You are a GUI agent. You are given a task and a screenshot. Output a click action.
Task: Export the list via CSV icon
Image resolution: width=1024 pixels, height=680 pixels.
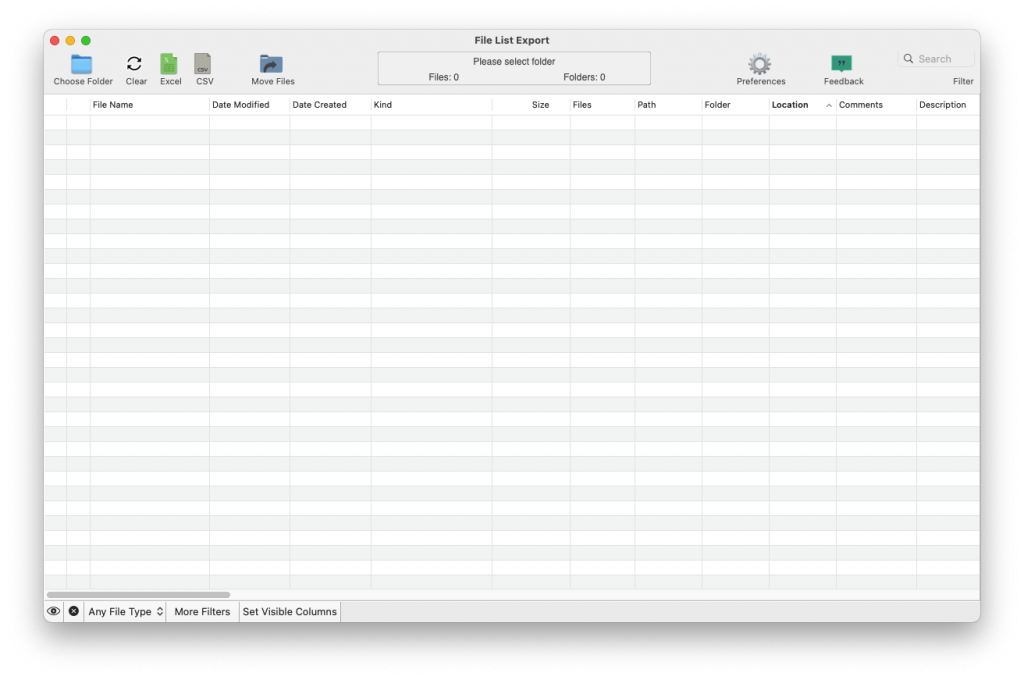click(203, 64)
